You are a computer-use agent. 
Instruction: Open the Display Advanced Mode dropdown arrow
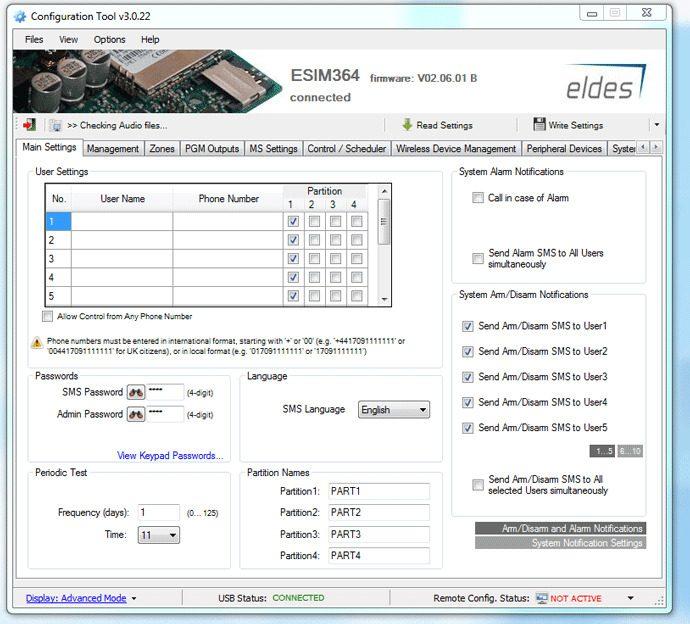pyautogui.click(x=134, y=599)
